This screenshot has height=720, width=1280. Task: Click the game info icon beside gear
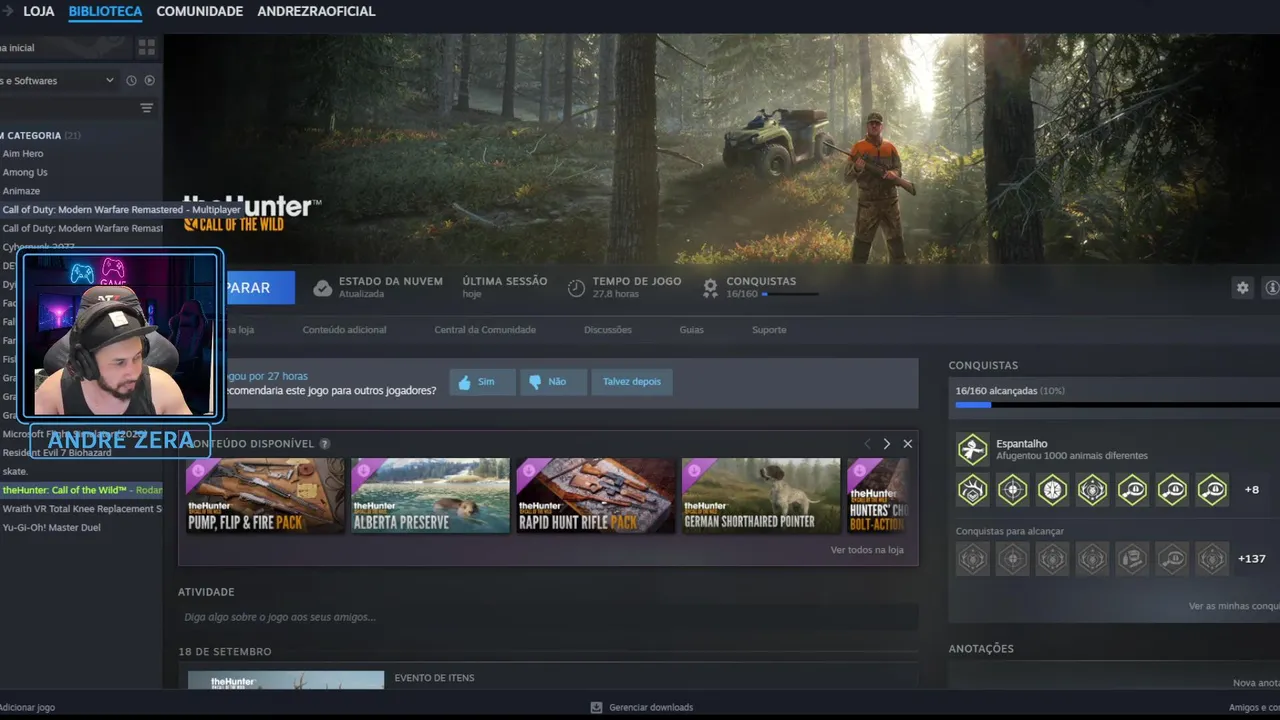[1272, 288]
